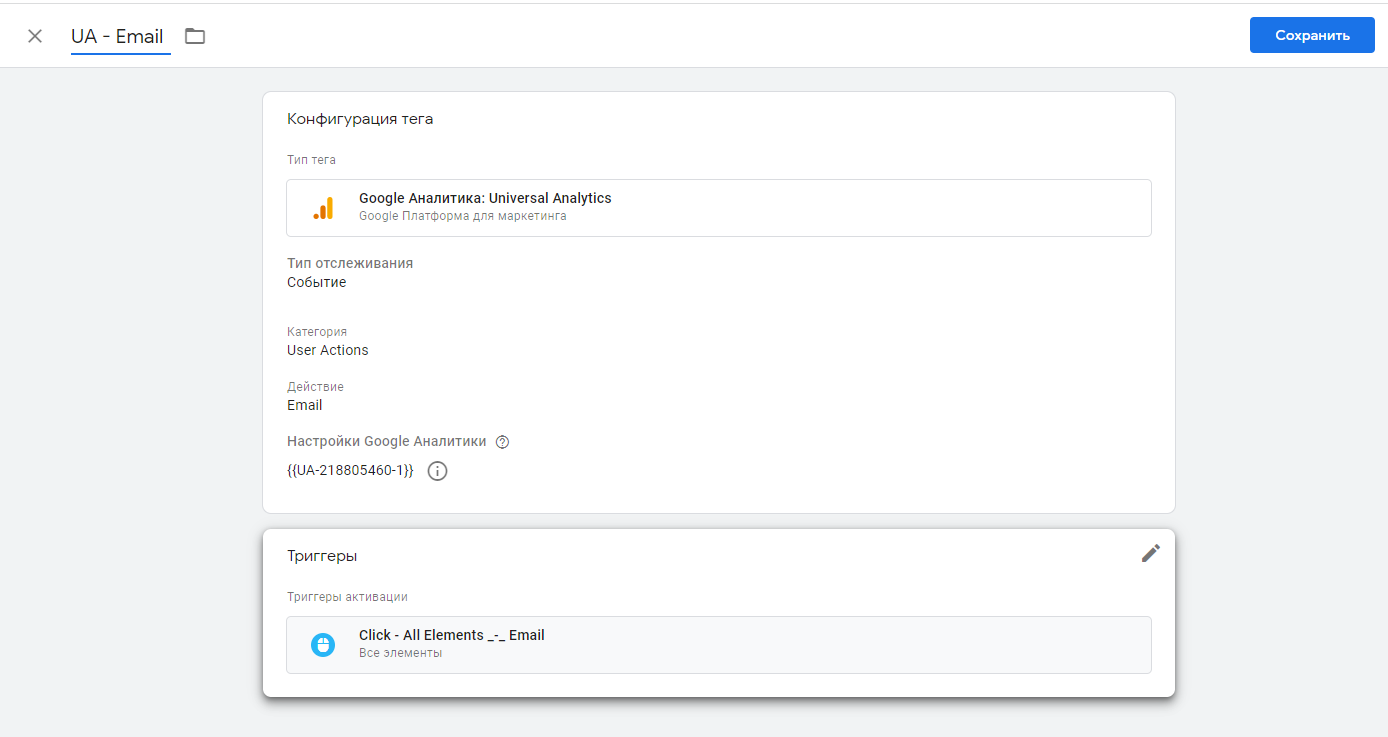1388x737 pixels.
Task: Open the Click - All Elements _-_ Email trigger
Action: 452,635
